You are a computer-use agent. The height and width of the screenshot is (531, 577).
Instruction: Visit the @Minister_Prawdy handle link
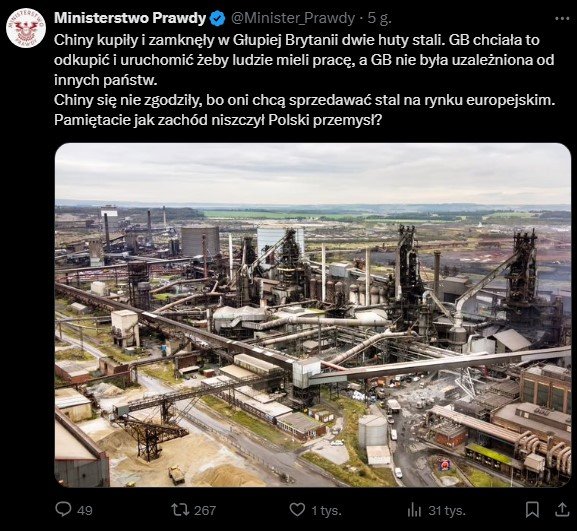[293, 18]
